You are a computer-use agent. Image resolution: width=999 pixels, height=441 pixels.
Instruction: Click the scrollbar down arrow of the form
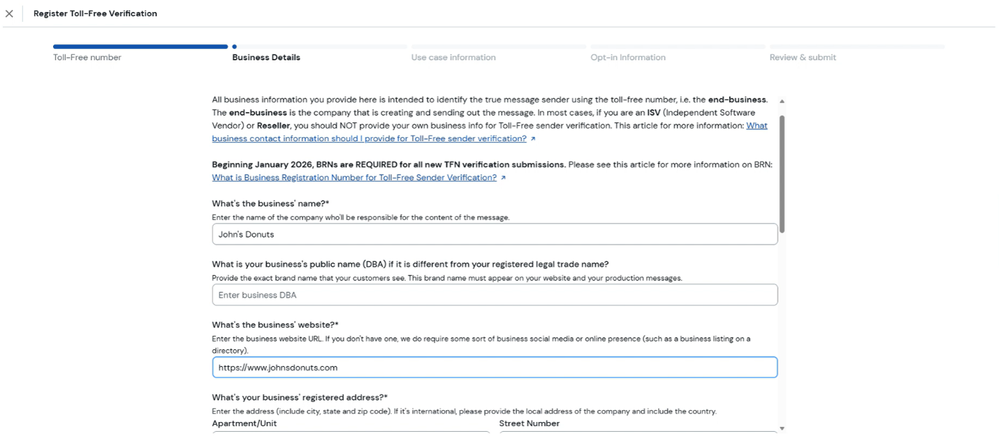pyautogui.click(x=782, y=428)
